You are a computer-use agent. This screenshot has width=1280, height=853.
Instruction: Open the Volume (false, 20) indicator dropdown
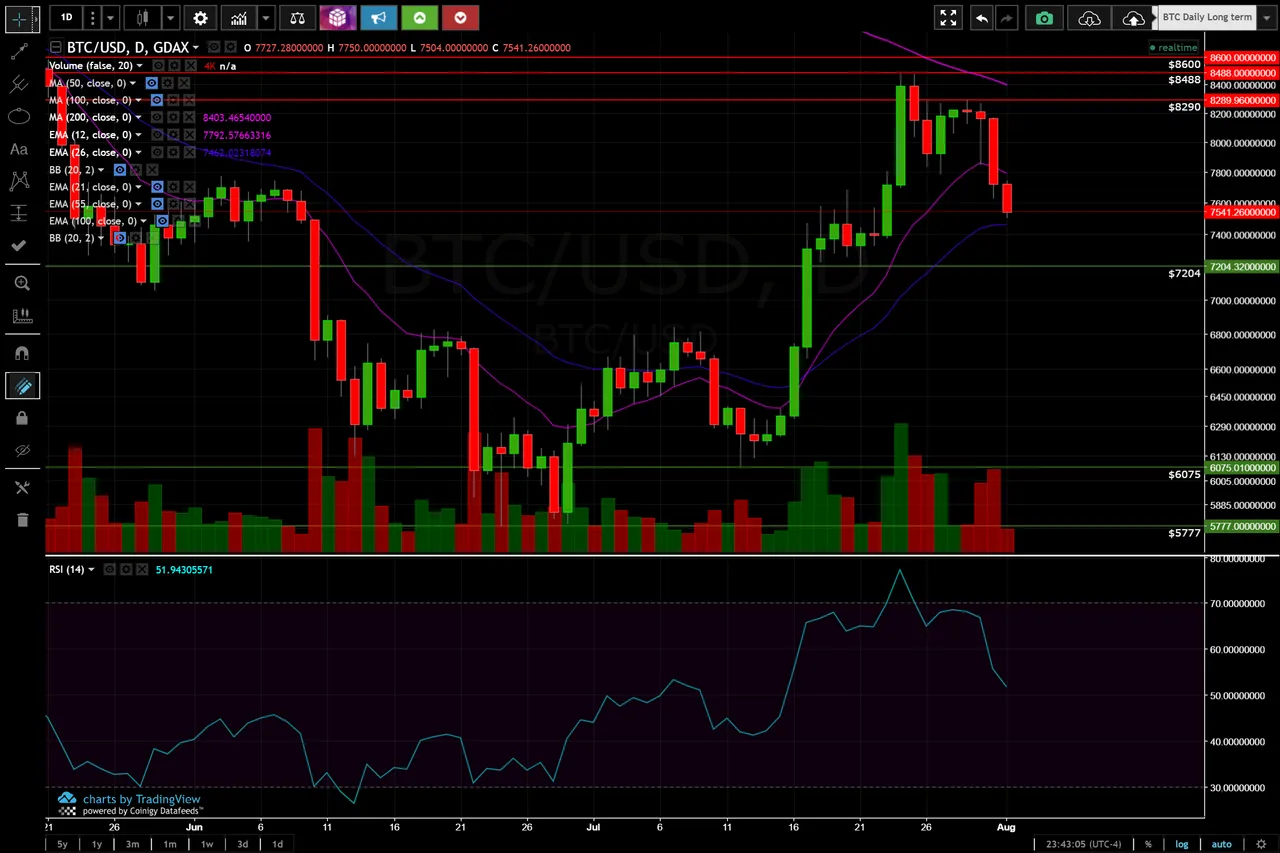coord(140,66)
